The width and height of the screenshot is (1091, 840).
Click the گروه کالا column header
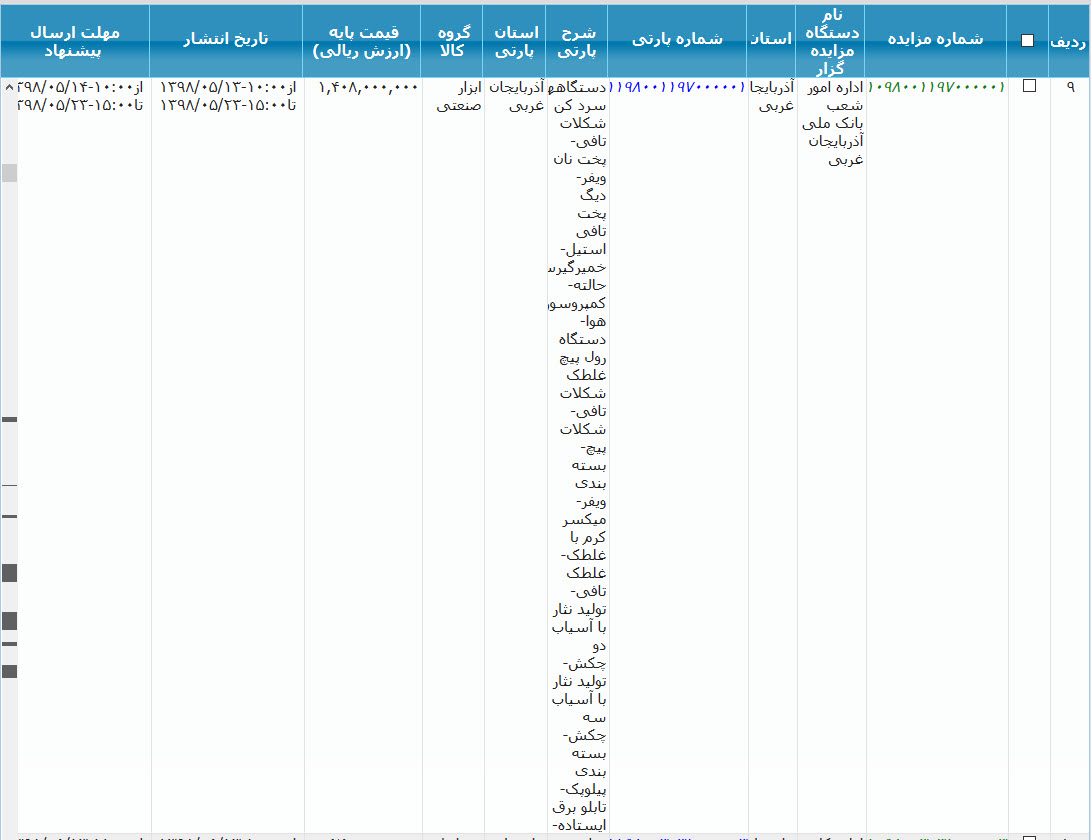click(452, 40)
